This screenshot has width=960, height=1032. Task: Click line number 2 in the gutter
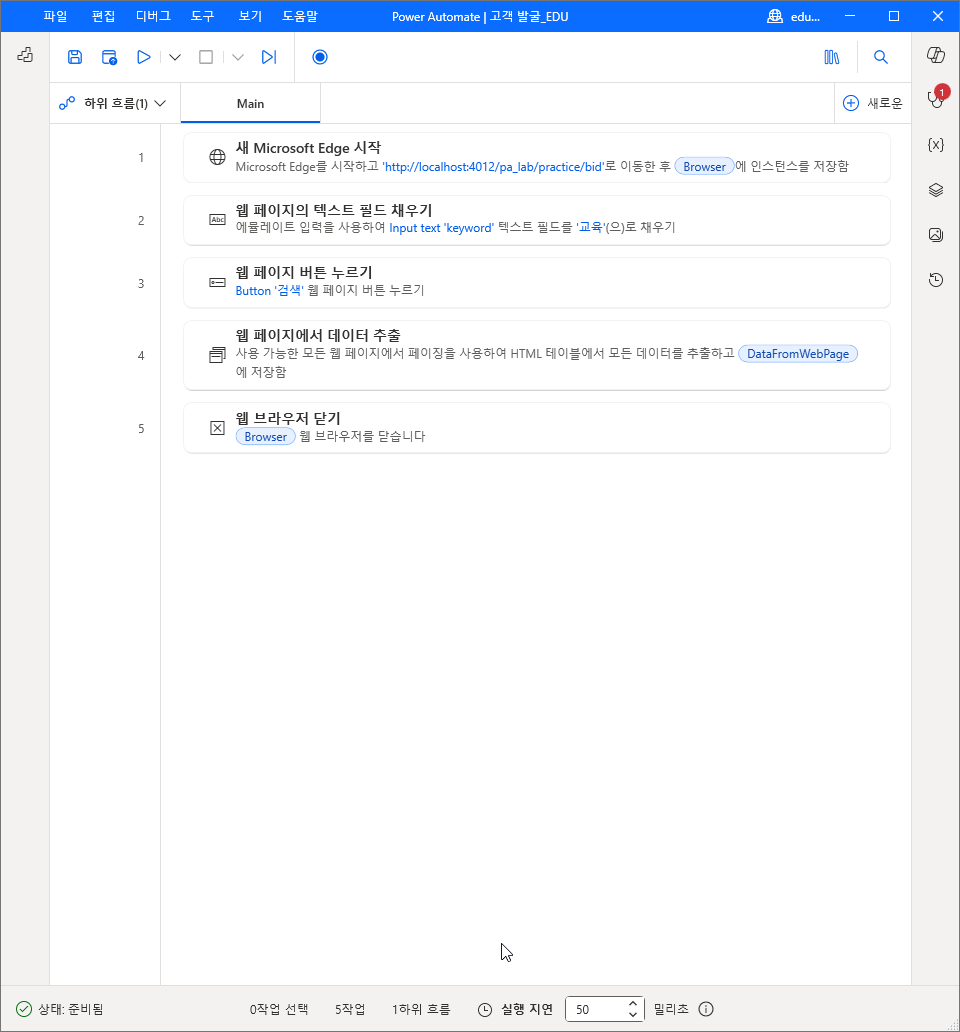[x=141, y=220]
